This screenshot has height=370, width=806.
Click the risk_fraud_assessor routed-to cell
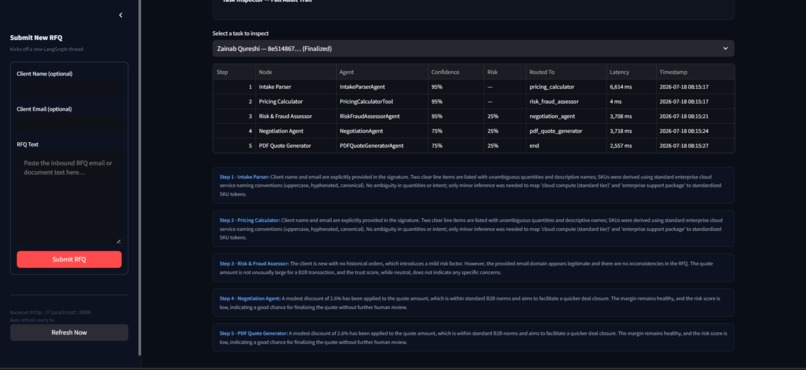tap(566, 102)
